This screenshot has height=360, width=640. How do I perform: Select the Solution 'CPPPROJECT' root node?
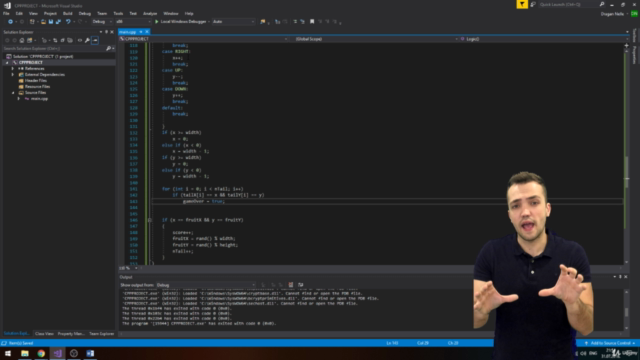(42, 57)
